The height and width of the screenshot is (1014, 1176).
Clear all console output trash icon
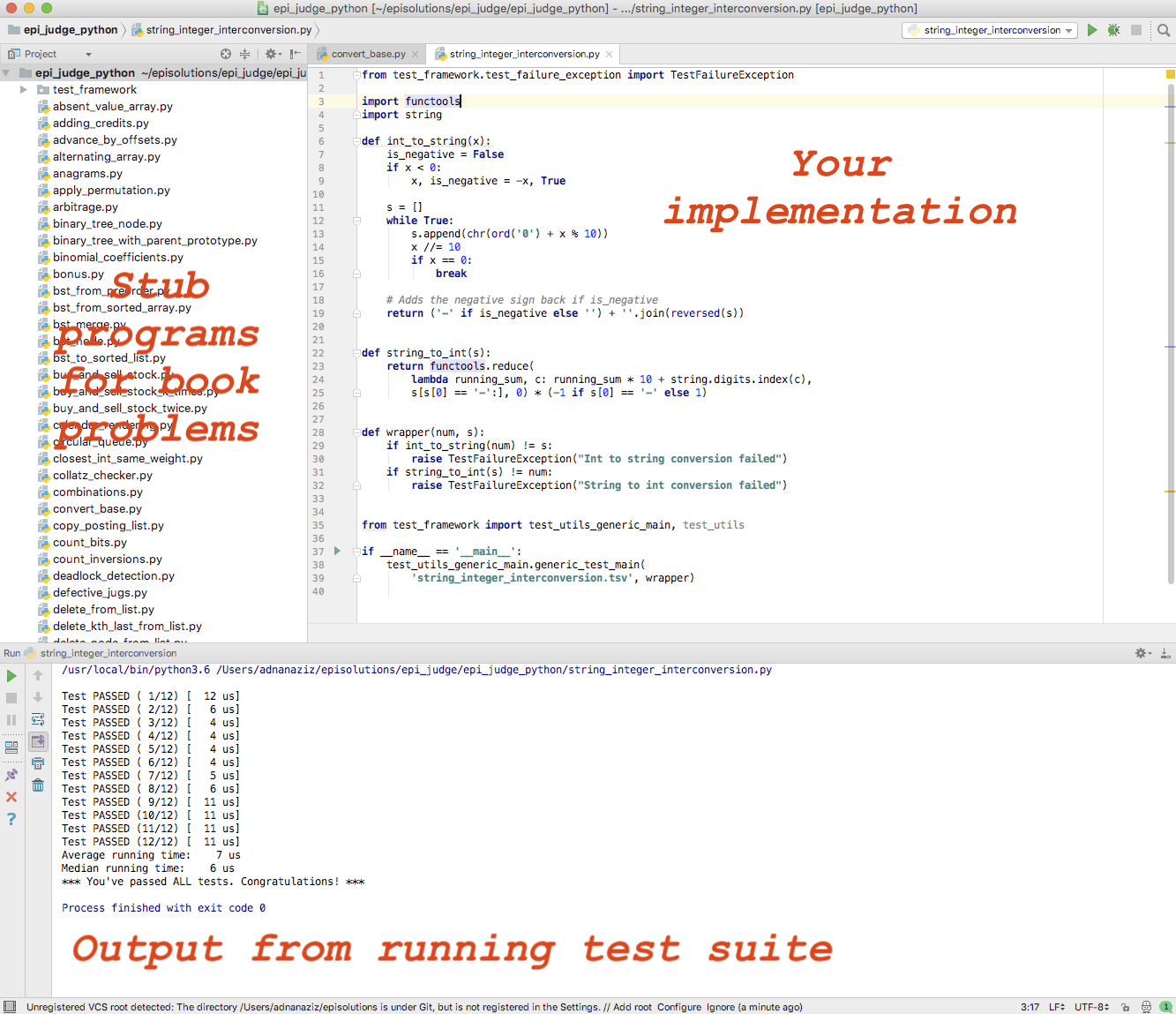[38, 785]
